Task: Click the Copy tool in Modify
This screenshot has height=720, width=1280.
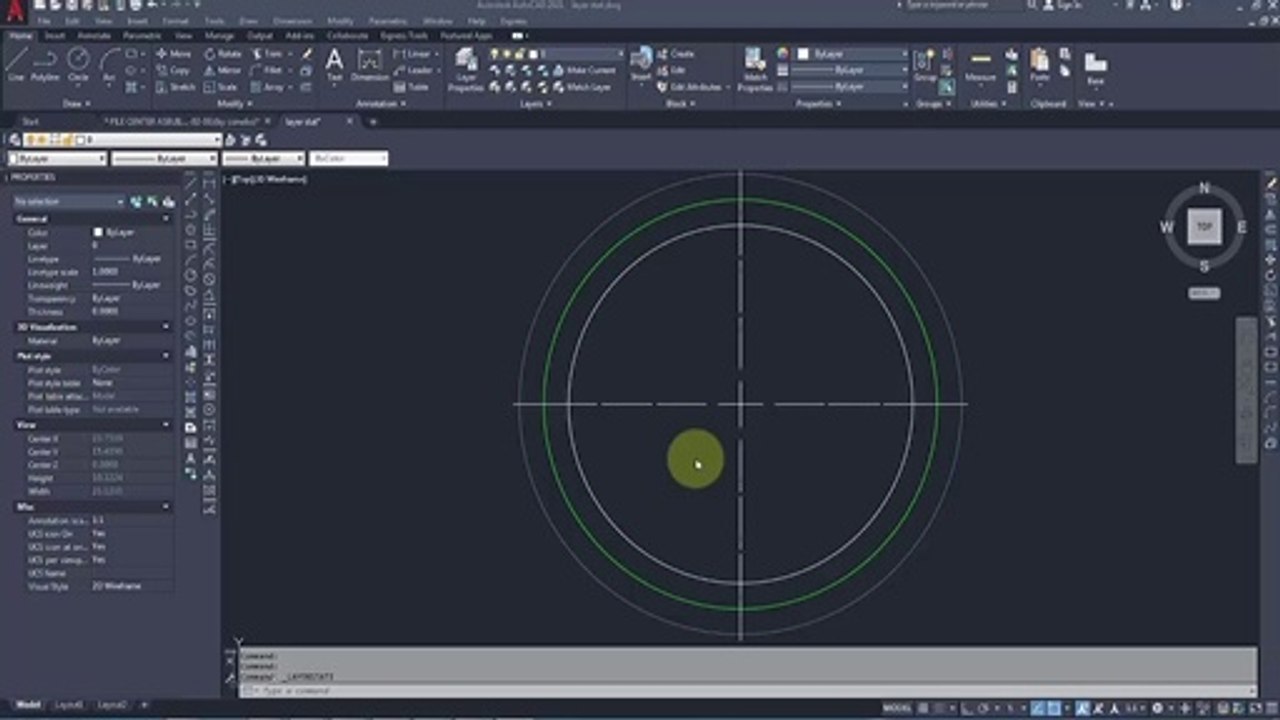Action: tap(174, 70)
